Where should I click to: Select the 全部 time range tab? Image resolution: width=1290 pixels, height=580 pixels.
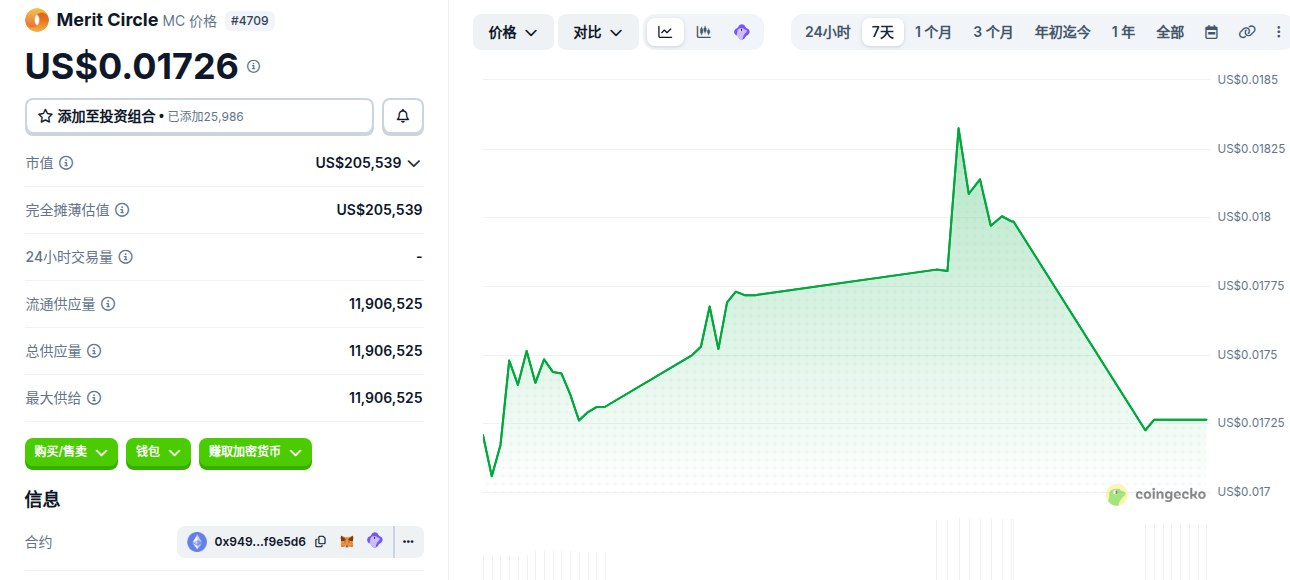click(x=1170, y=32)
